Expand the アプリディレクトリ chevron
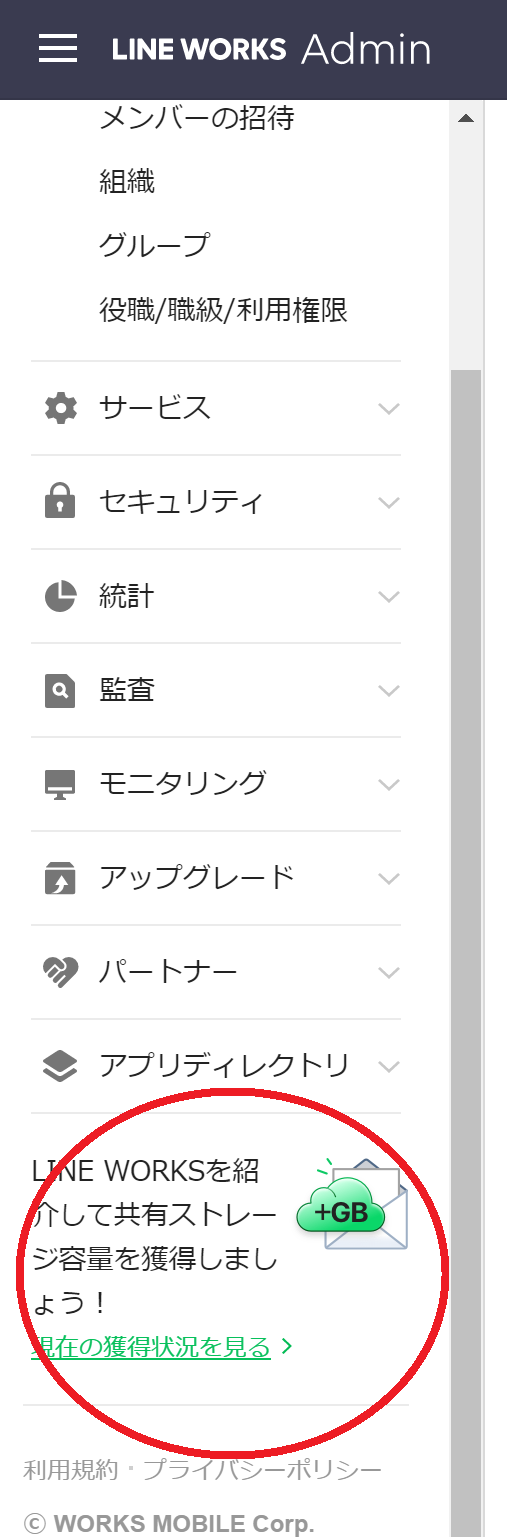This screenshot has width=507, height=1537. pos(389,1066)
